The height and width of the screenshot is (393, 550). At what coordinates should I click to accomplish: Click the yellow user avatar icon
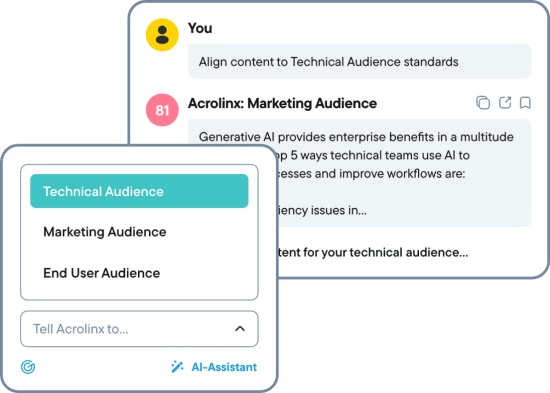[x=162, y=35]
